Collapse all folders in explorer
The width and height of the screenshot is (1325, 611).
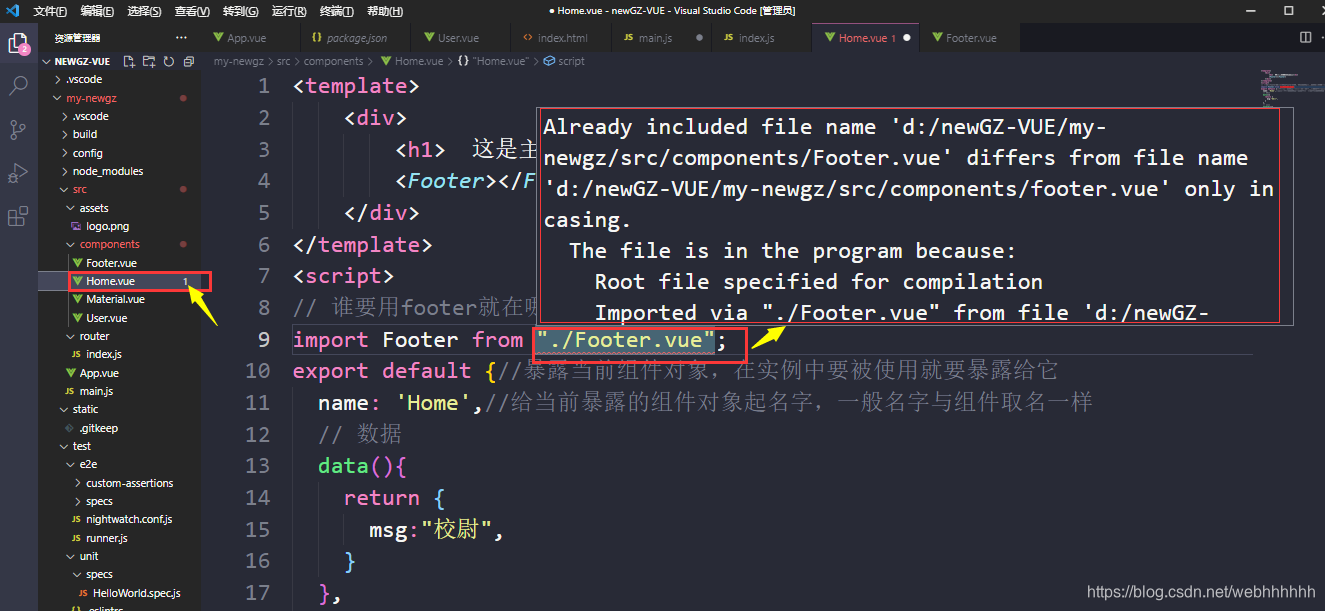[x=187, y=61]
